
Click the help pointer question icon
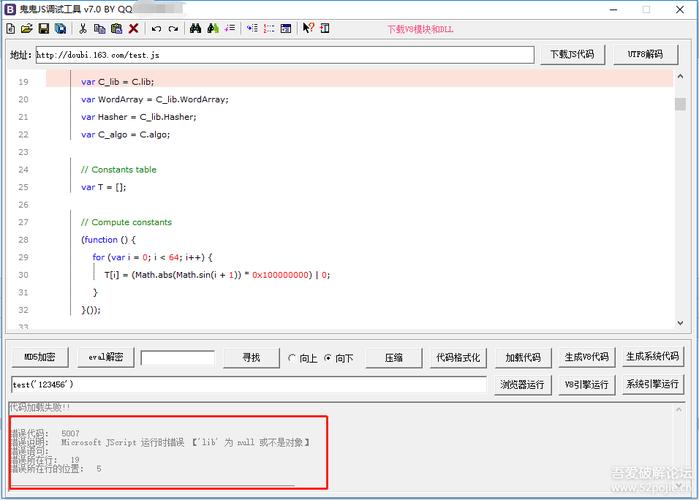click(308, 28)
